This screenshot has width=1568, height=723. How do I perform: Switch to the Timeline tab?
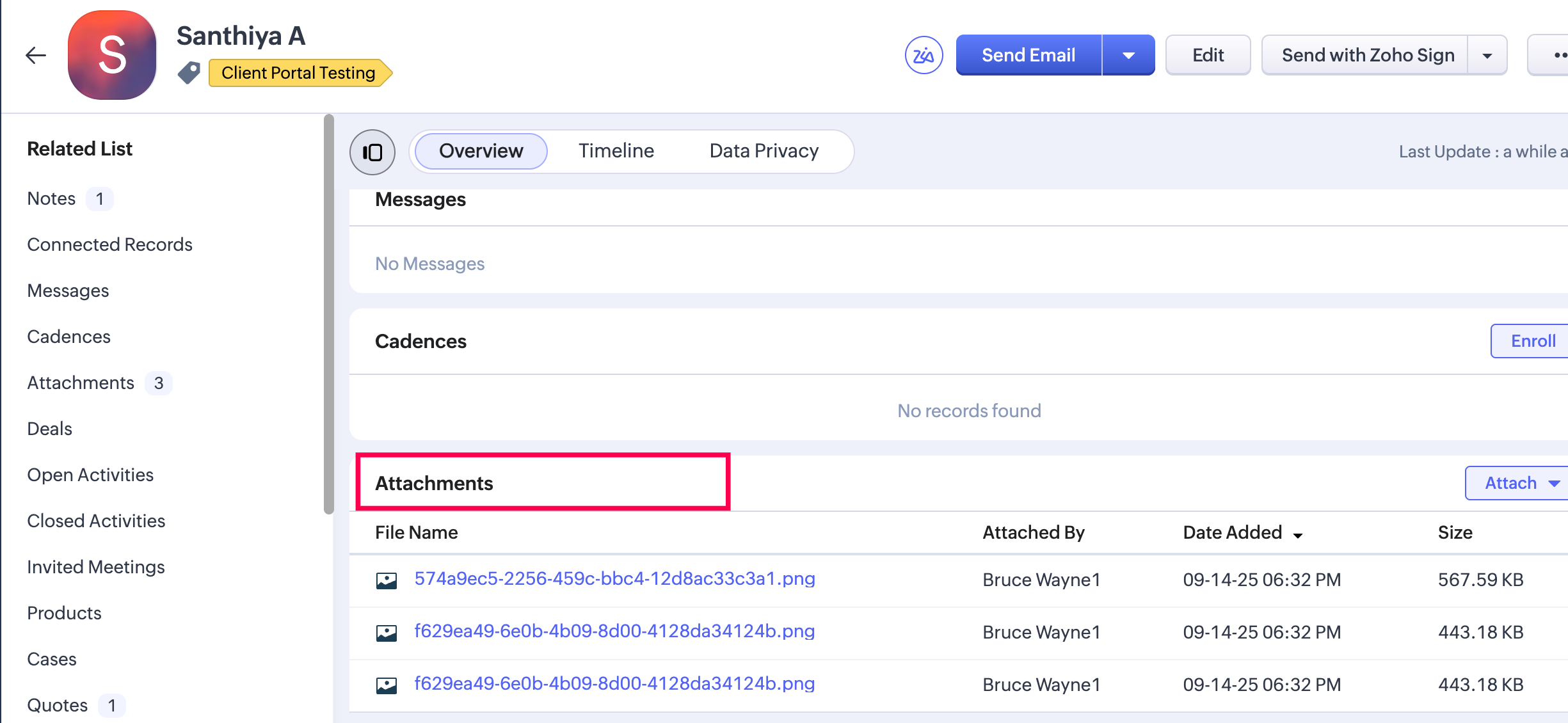(616, 151)
